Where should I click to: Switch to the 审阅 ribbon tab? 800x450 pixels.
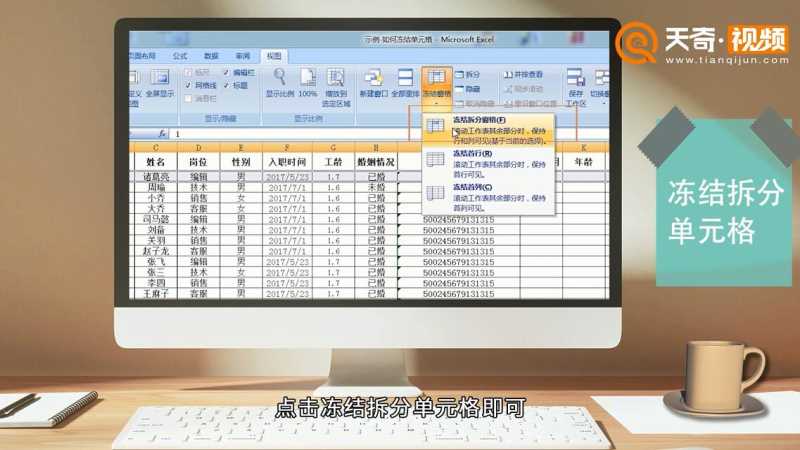pos(243,56)
